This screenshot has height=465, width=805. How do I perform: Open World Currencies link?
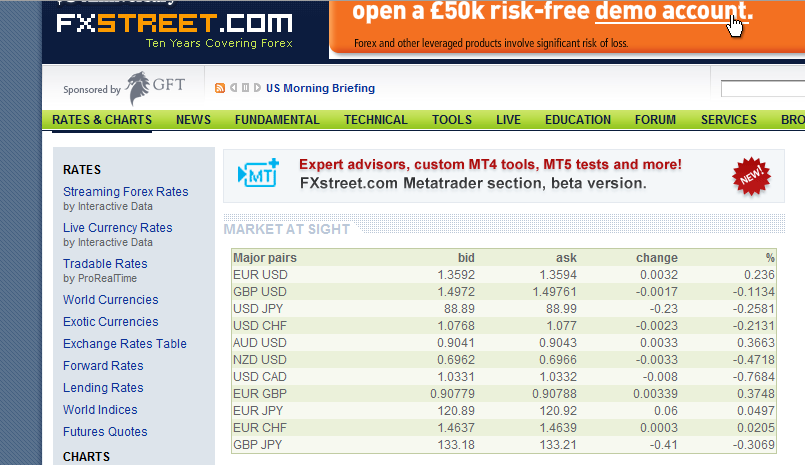[x=110, y=300]
